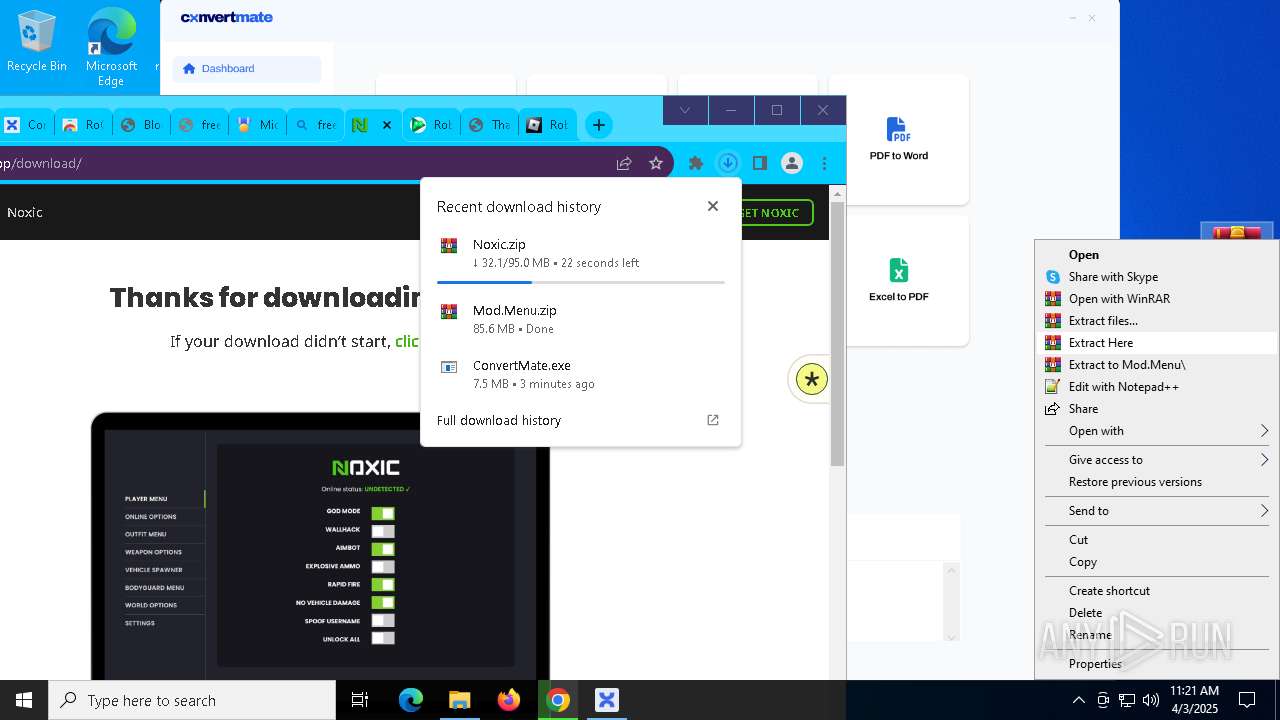Click Properties in the context menu
The width and height of the screenshot is (1280, 720).
click(1157, 664)
